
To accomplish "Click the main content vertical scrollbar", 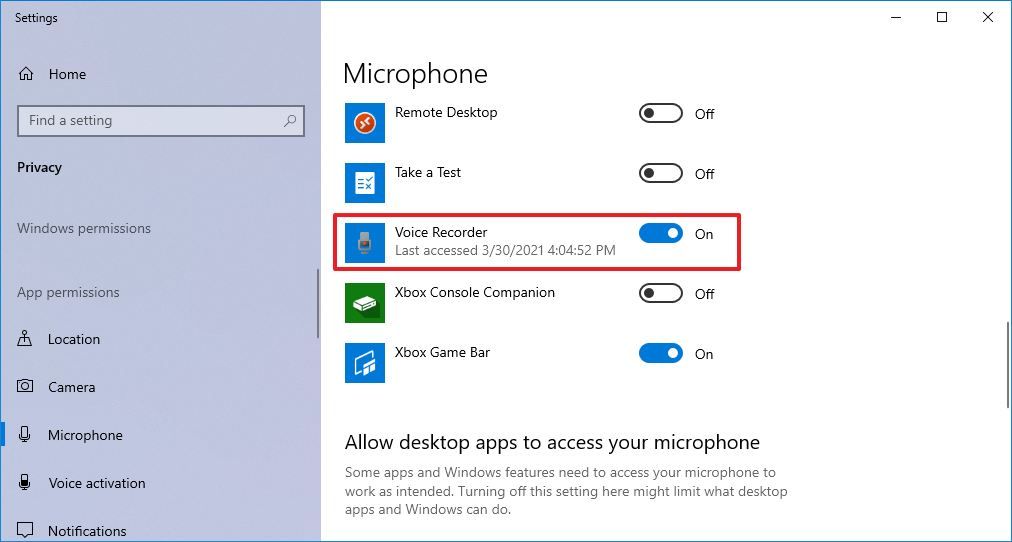I will tap(1008, 365).
